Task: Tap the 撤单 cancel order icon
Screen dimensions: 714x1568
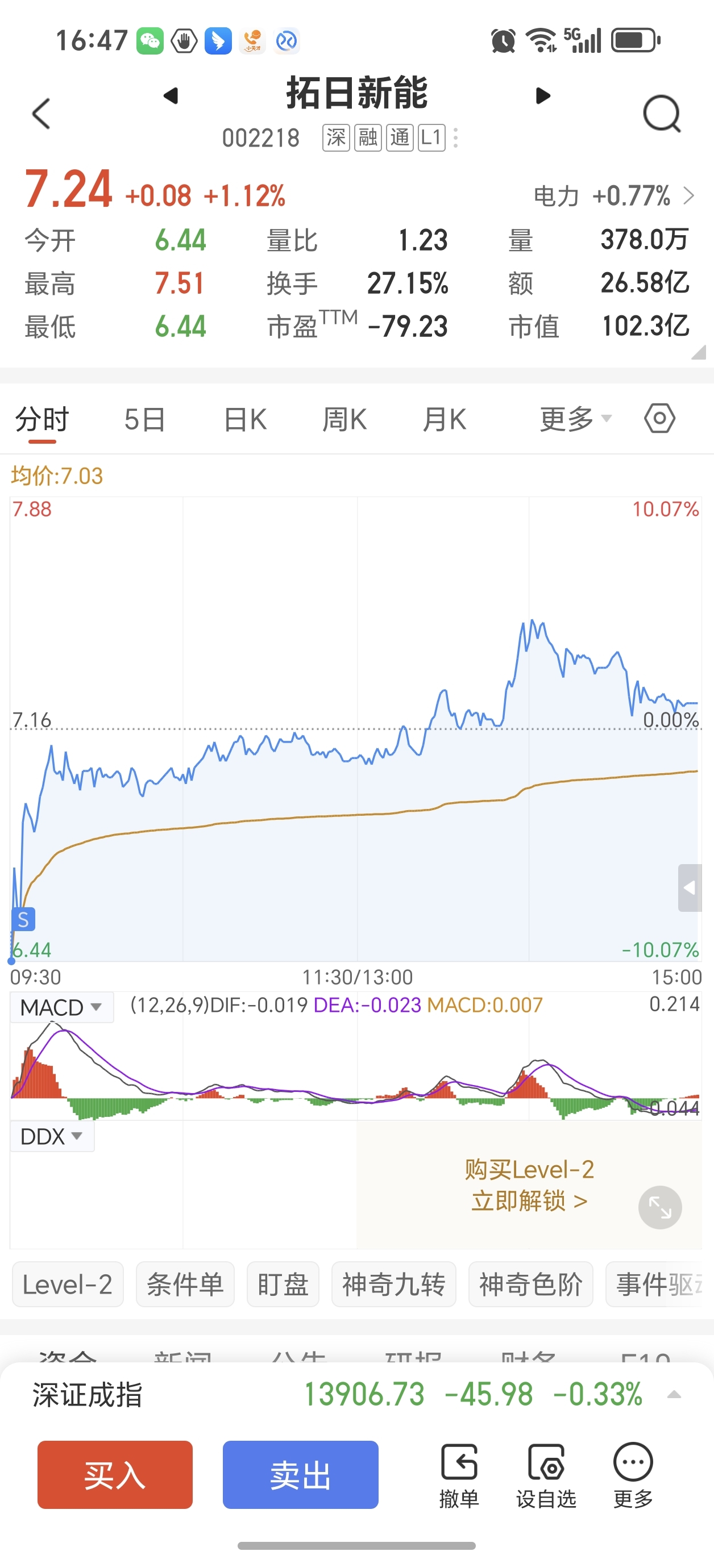Action: pyautogui.click(x=459, y=1474)
